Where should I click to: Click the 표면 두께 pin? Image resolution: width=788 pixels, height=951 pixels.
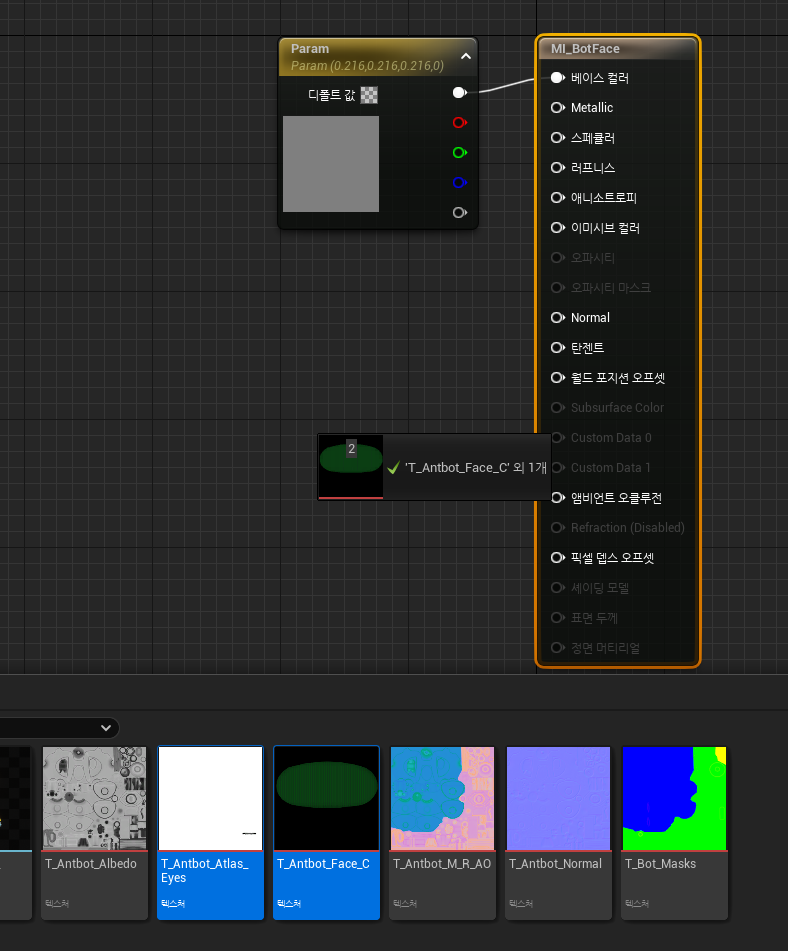tap(557, 617)
